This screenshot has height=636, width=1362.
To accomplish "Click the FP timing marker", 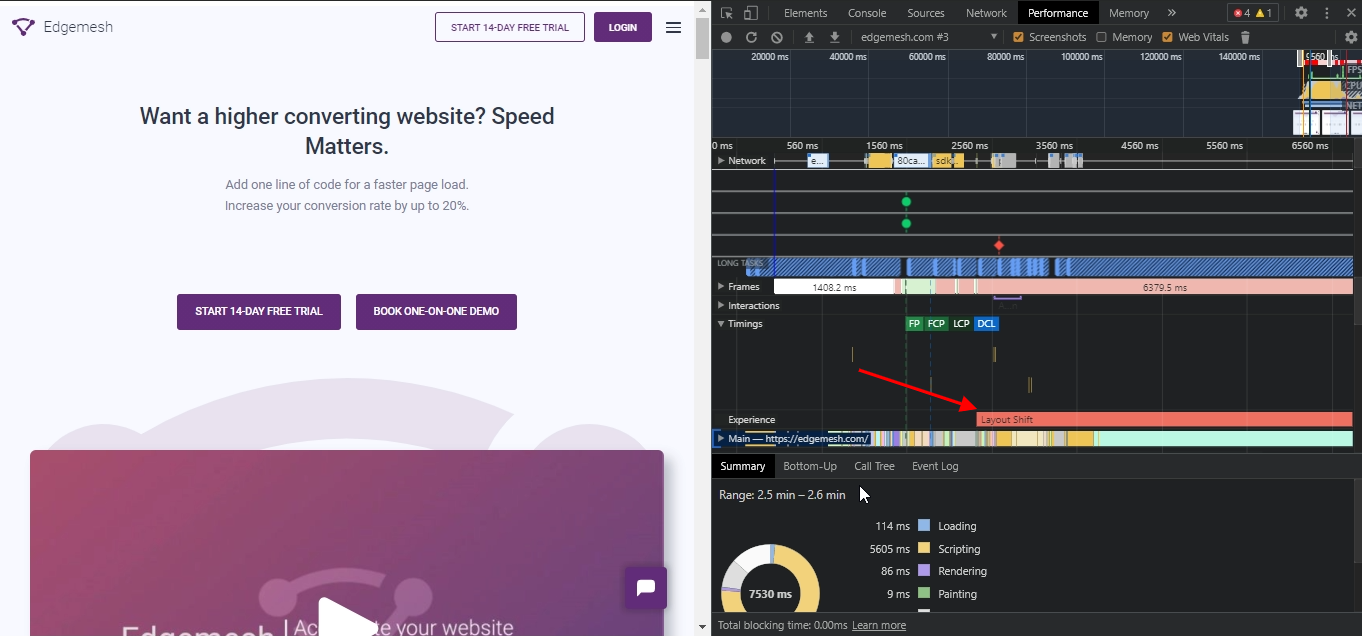I will pos(914,324).
